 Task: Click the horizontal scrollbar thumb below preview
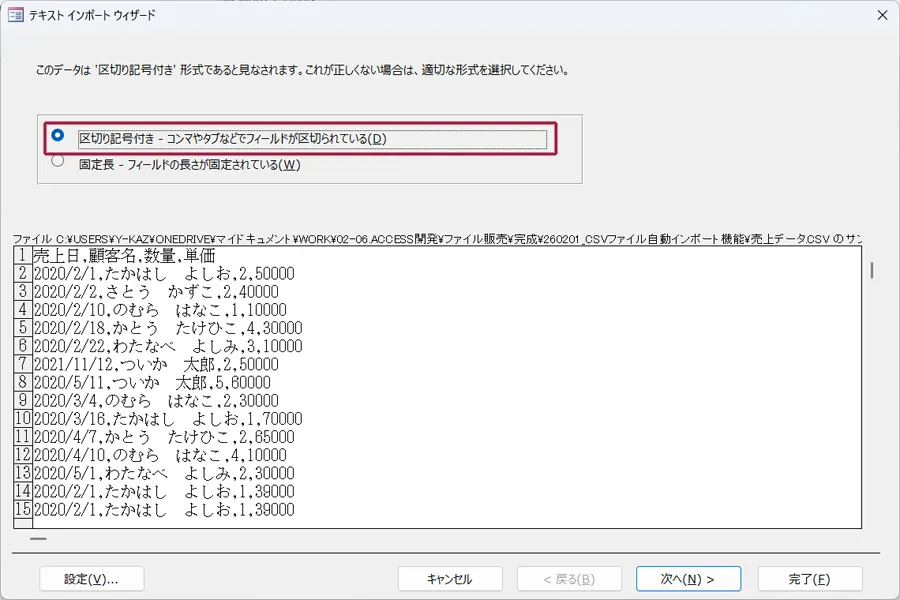point(38,539)
